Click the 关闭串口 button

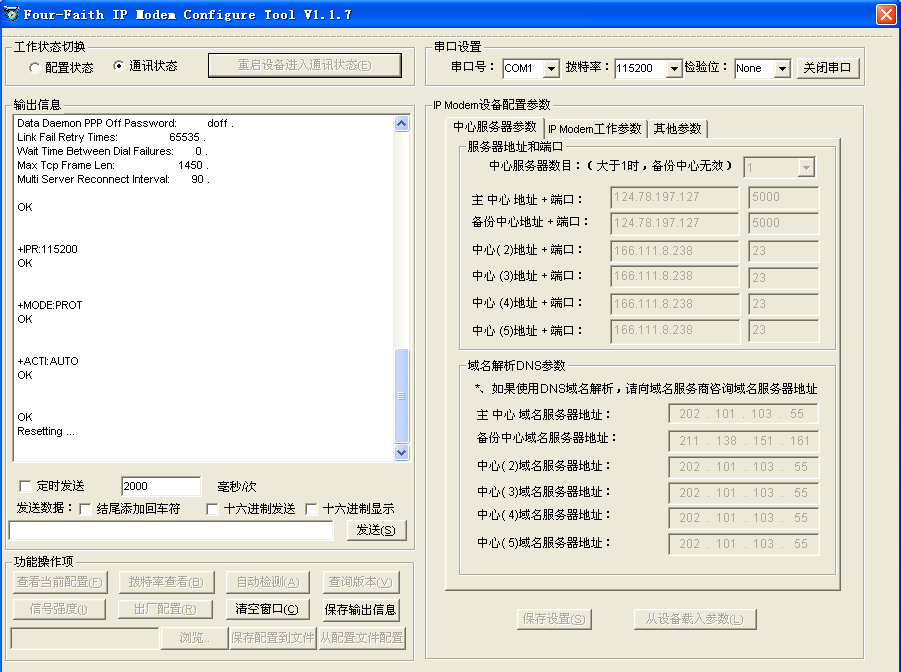click(x=828, y=68)
